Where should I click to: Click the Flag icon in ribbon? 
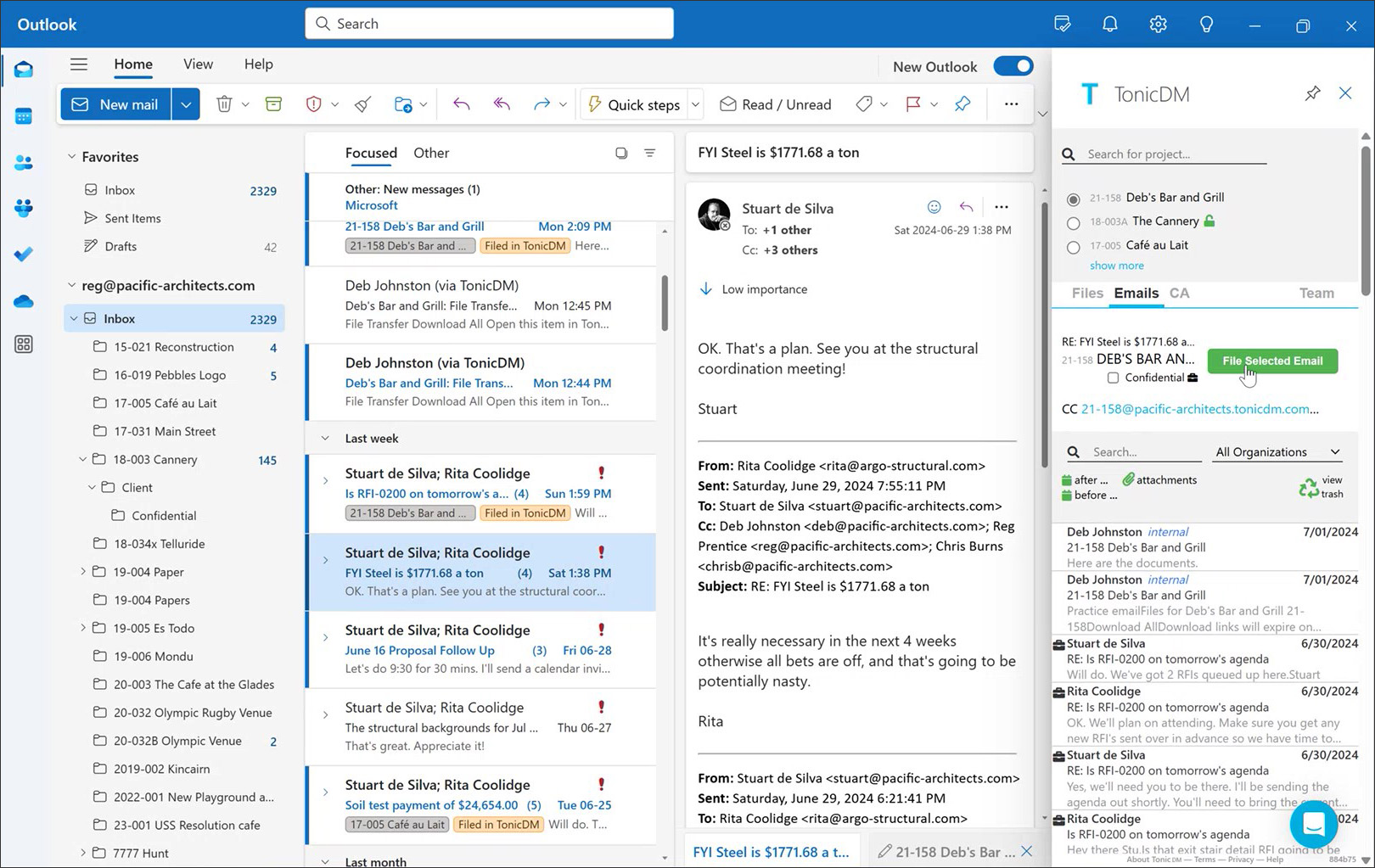coord(913,104)
